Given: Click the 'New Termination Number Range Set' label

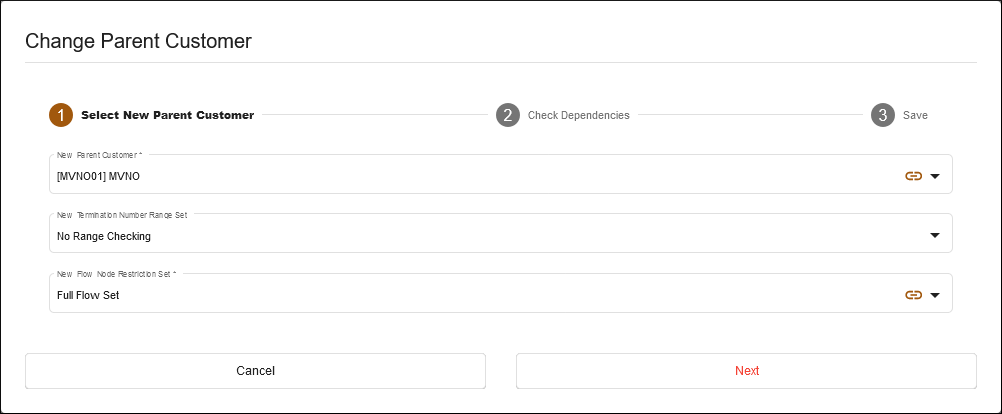Looking at the screenshot, I should tap(122, 214).
